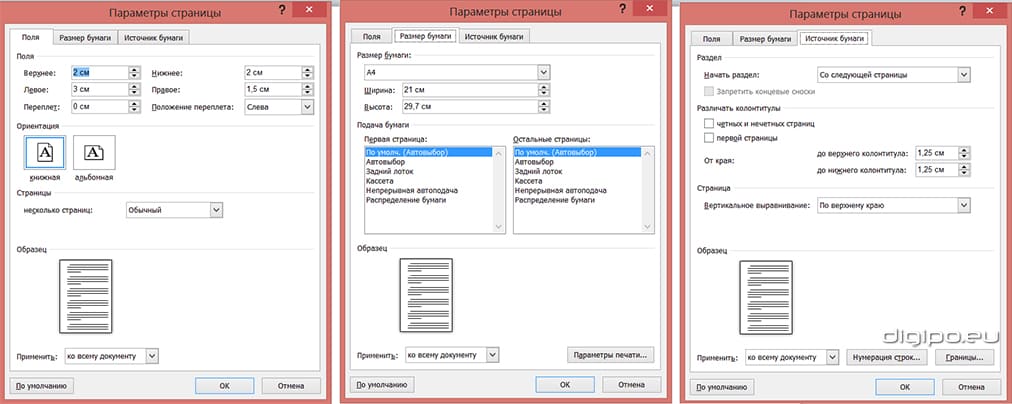Open the A4 paper size dropdown
Image resolution: width=1012 pixels, height=404 pixels.
coord(543,72)
